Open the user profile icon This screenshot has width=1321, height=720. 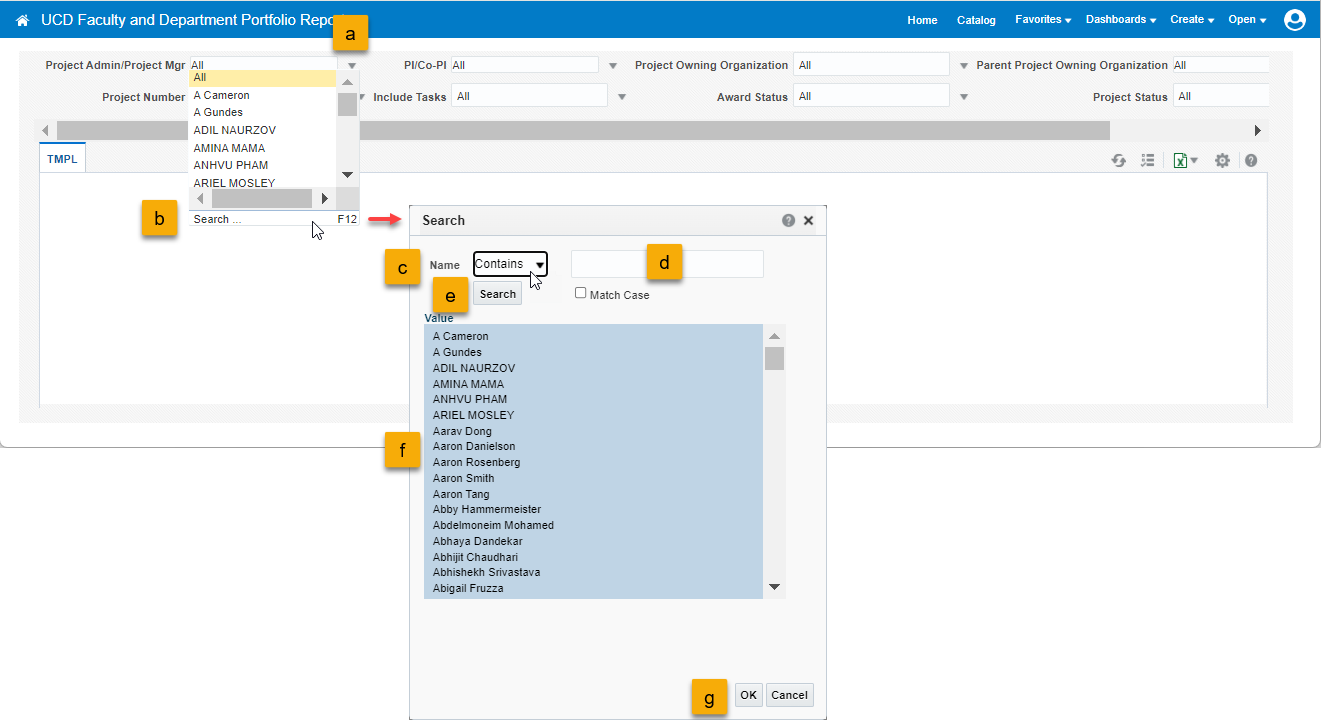click(1295, 20)
